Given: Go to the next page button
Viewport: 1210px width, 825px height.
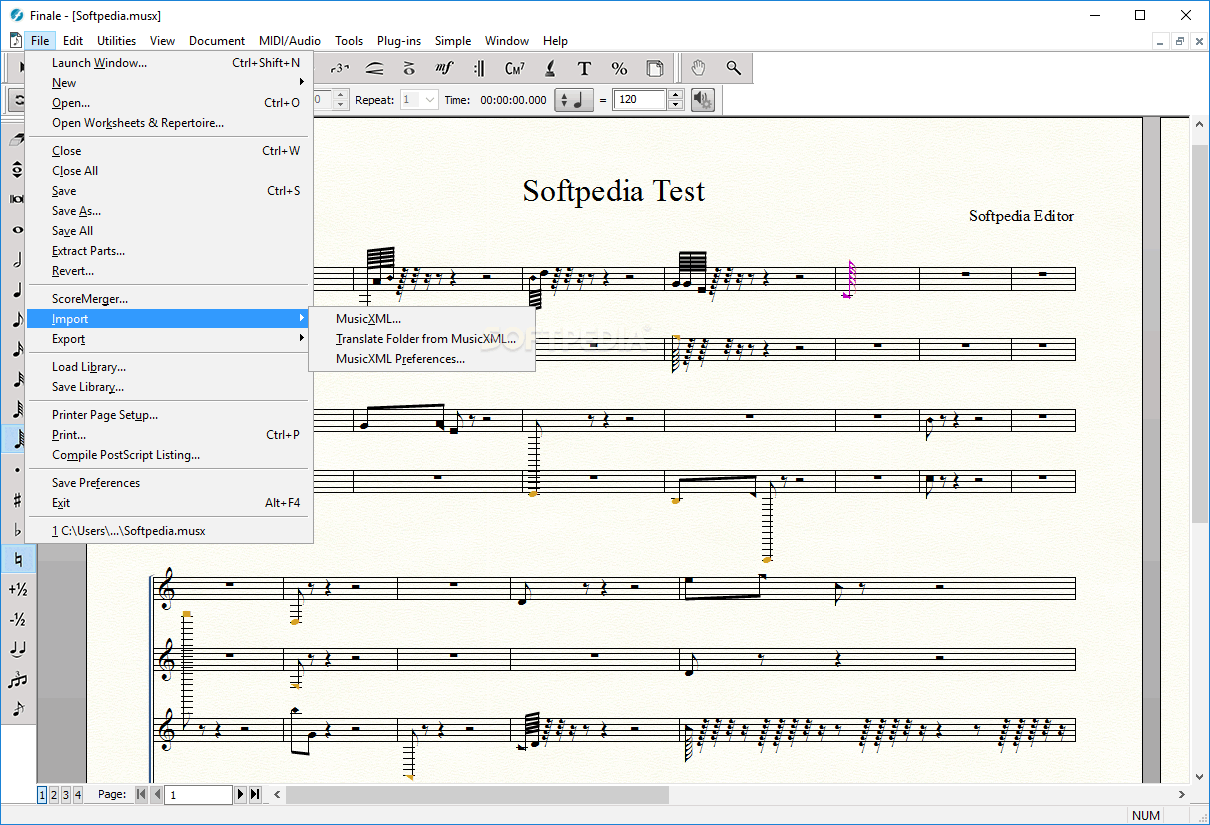Looking at the screenshot, I should coord(240,795).
